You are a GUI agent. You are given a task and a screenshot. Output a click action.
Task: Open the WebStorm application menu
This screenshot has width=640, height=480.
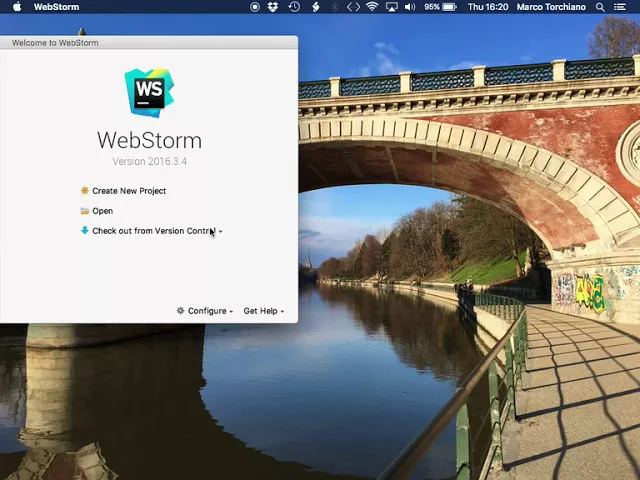click(56, 7)
